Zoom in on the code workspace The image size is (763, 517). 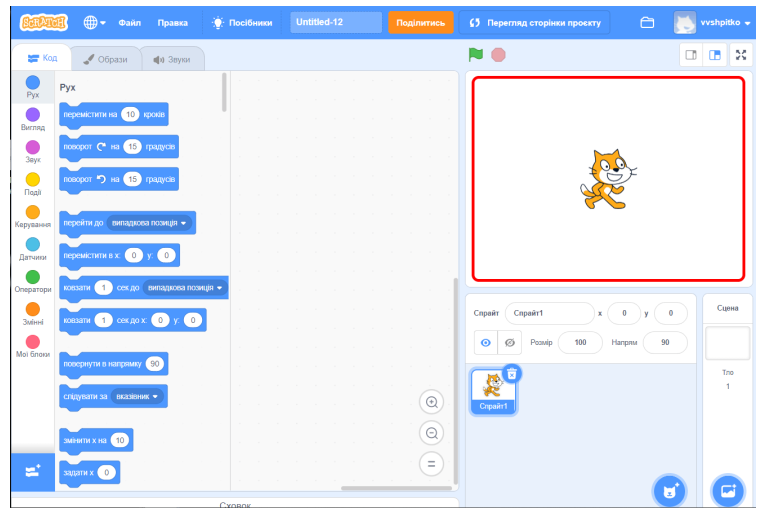point(432,402)
